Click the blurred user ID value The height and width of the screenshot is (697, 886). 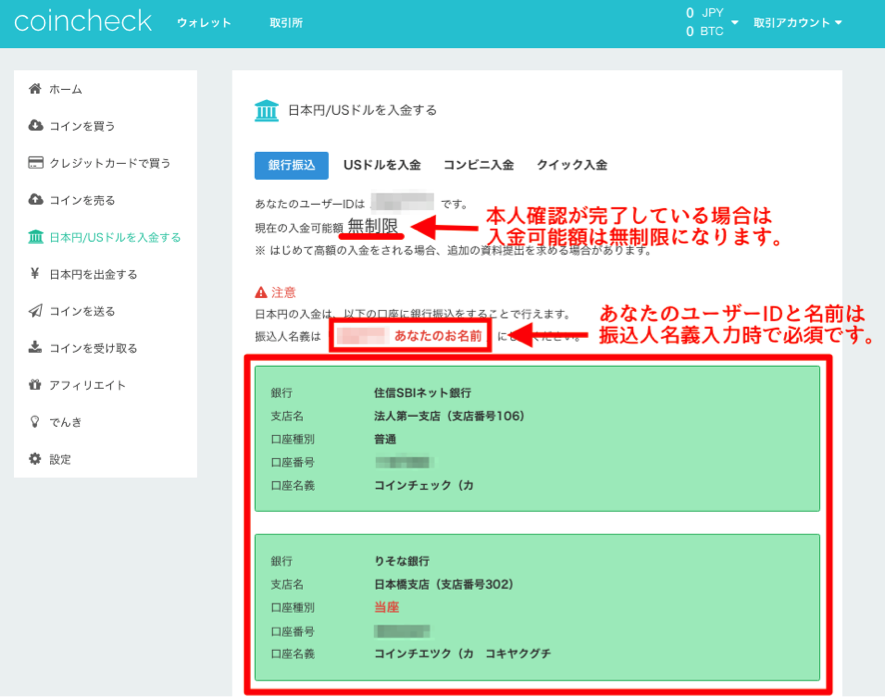(x=402, y=203)
